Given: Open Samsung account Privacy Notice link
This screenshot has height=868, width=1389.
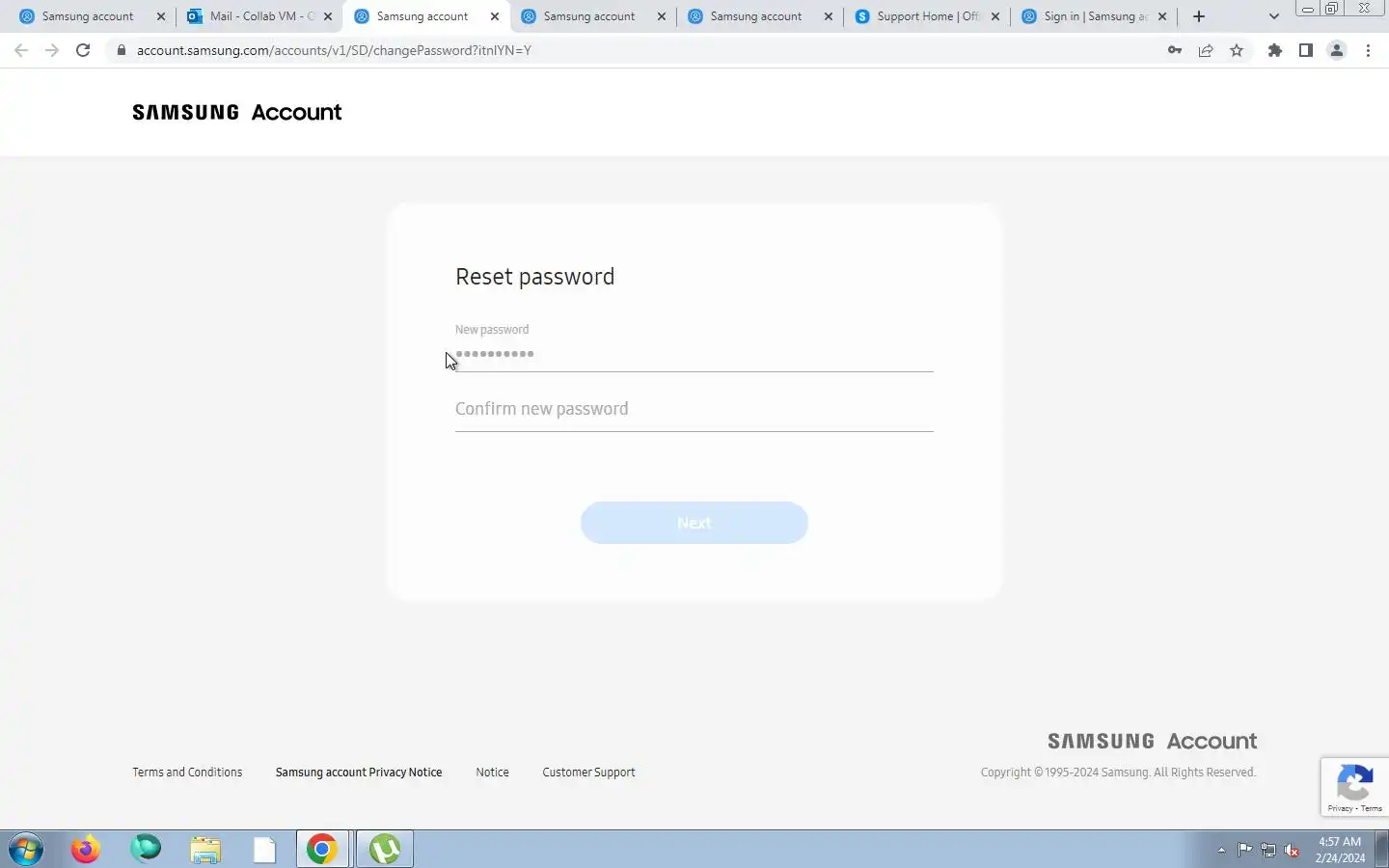Looking at the screenshot, I should pyautogui.click(x=359, y=773).
